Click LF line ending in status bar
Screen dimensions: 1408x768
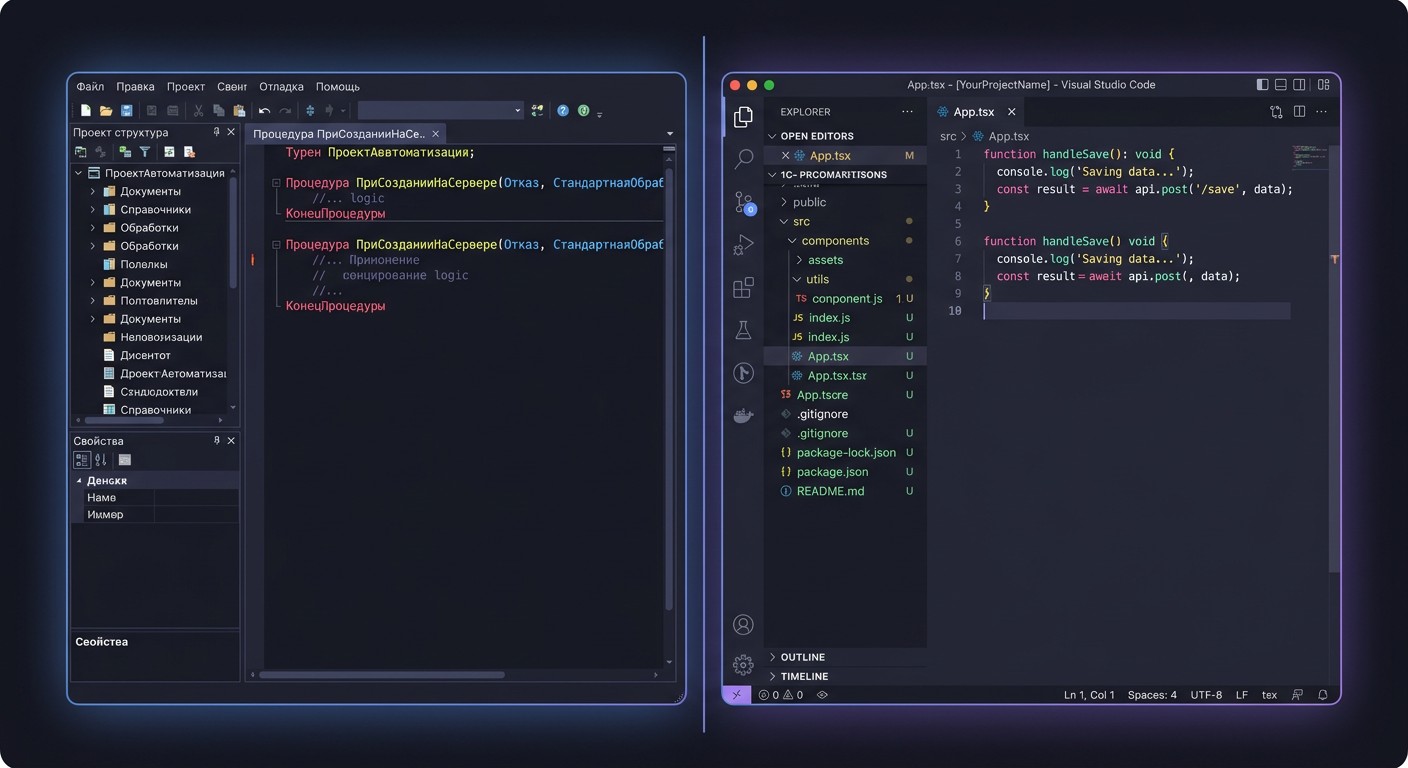tap(1241, 694)
